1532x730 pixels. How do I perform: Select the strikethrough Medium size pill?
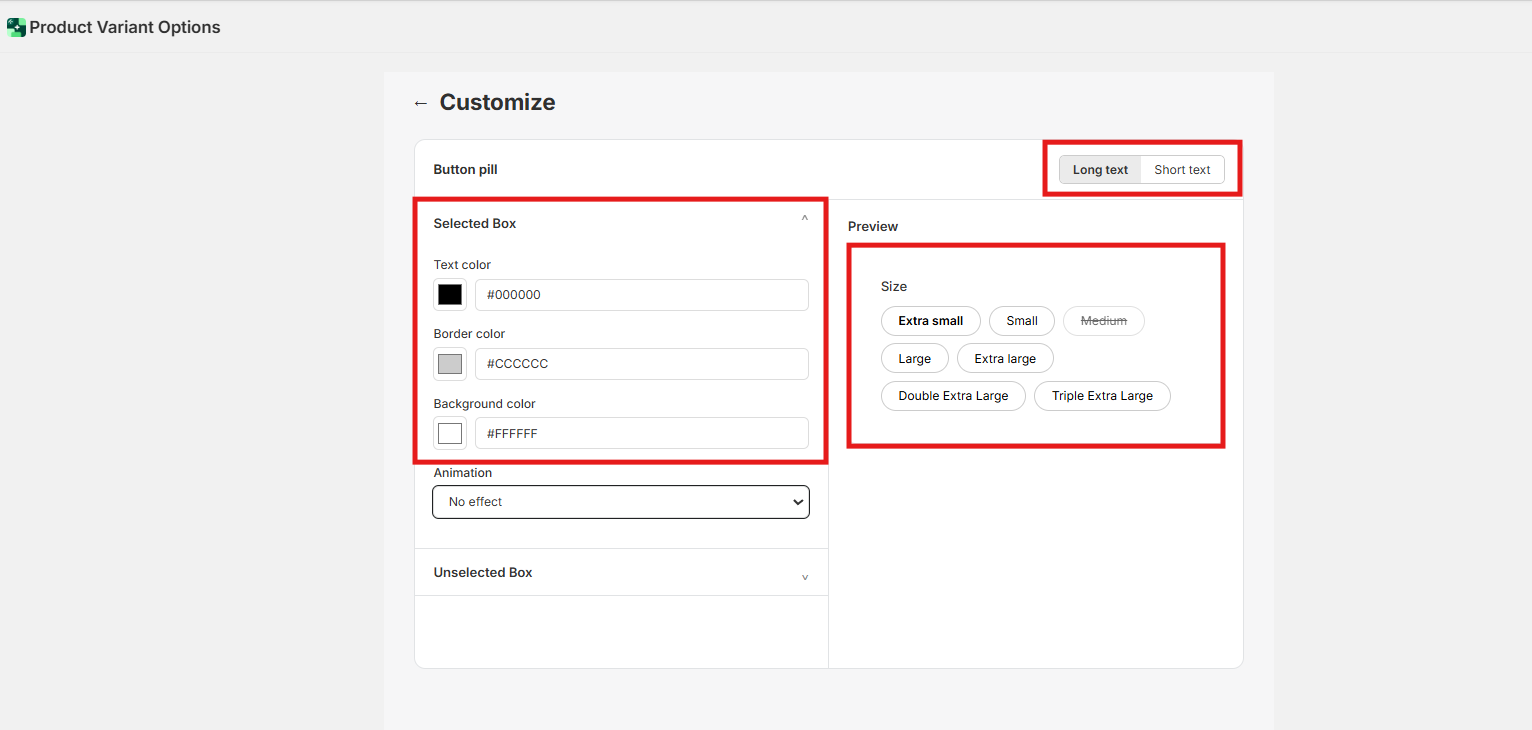click(x=1103, y=321)
